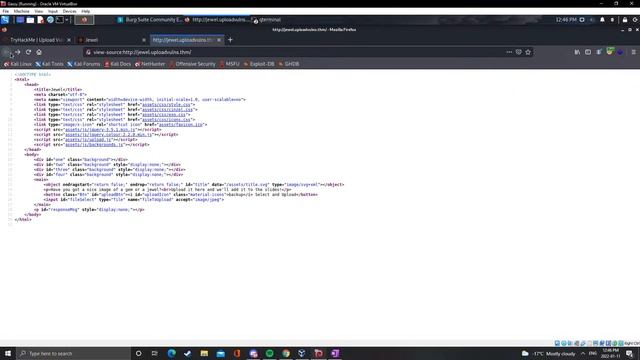Toggle the Firefox sidebar icon

[x=588, y=52]
